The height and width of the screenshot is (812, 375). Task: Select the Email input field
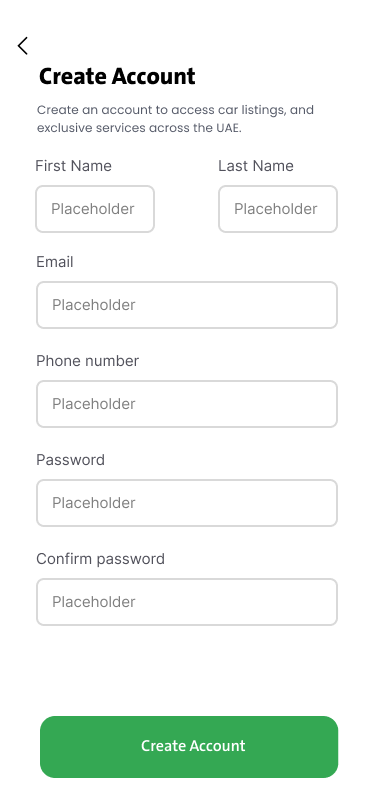[x=187, y=305]
